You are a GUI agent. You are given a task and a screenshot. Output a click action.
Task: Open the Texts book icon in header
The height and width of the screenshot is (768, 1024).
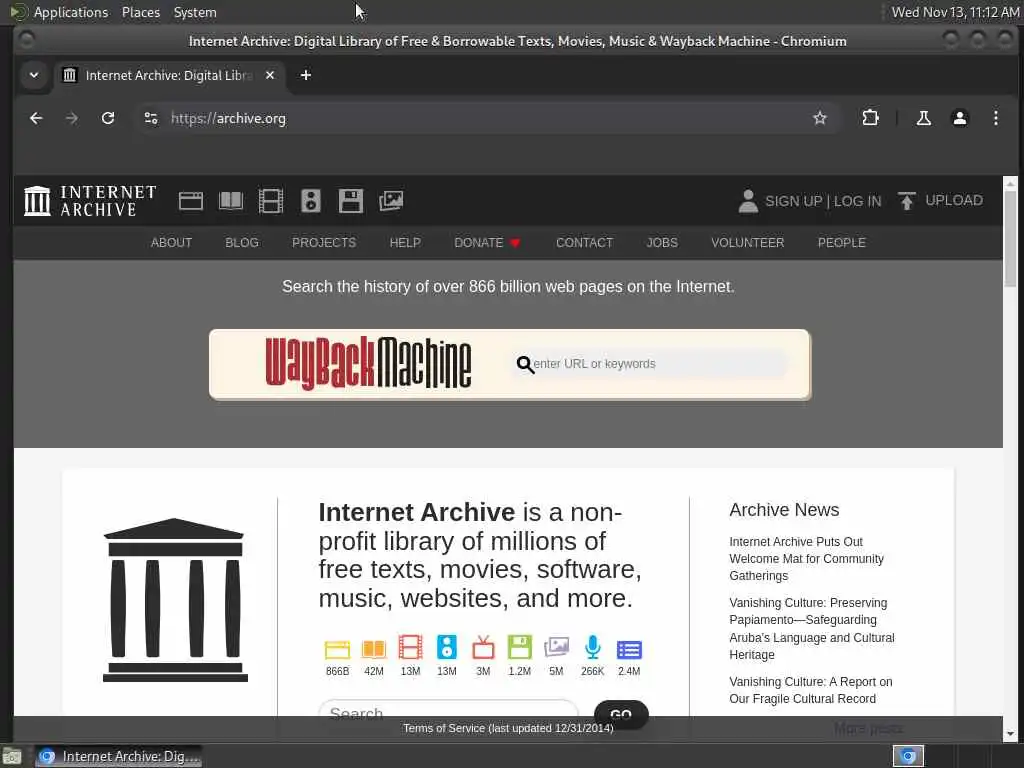(x=231, y=200)
